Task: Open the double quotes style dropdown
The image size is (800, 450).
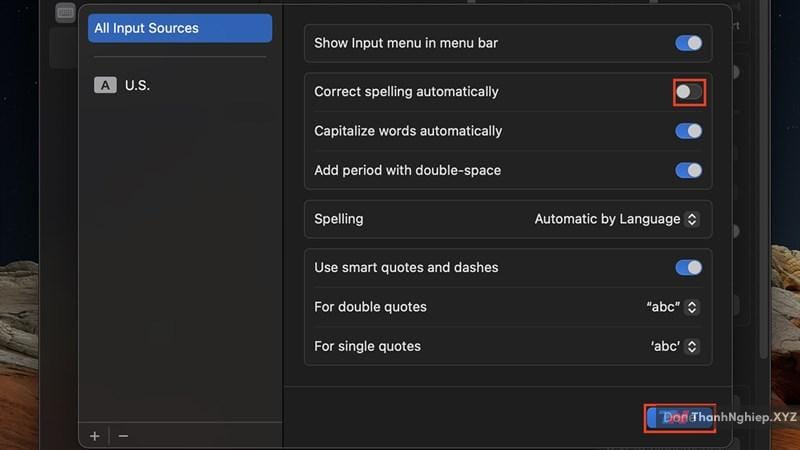Action: pyautogui.click(x=672, y=307)
